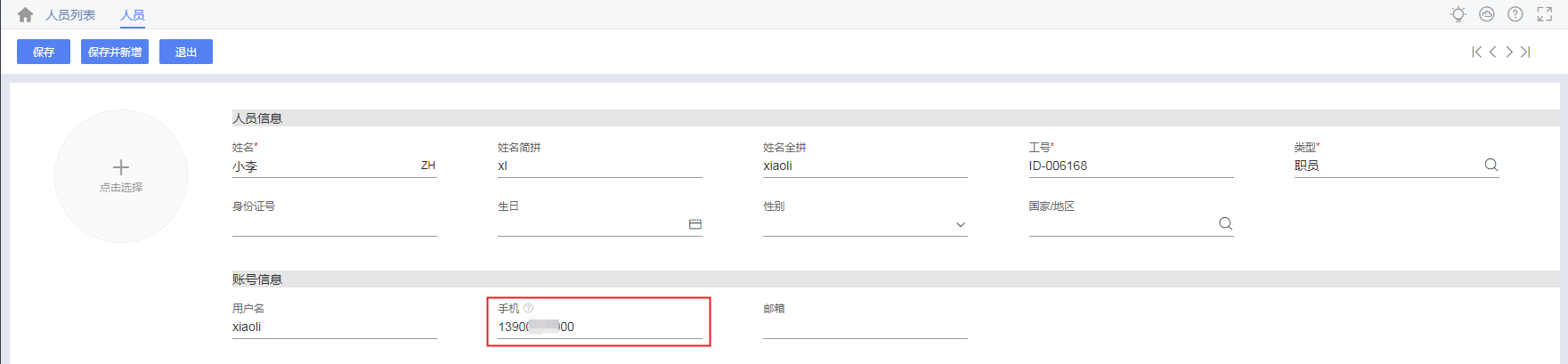Click the 手机 field help icon

click(x=528, y=308)
